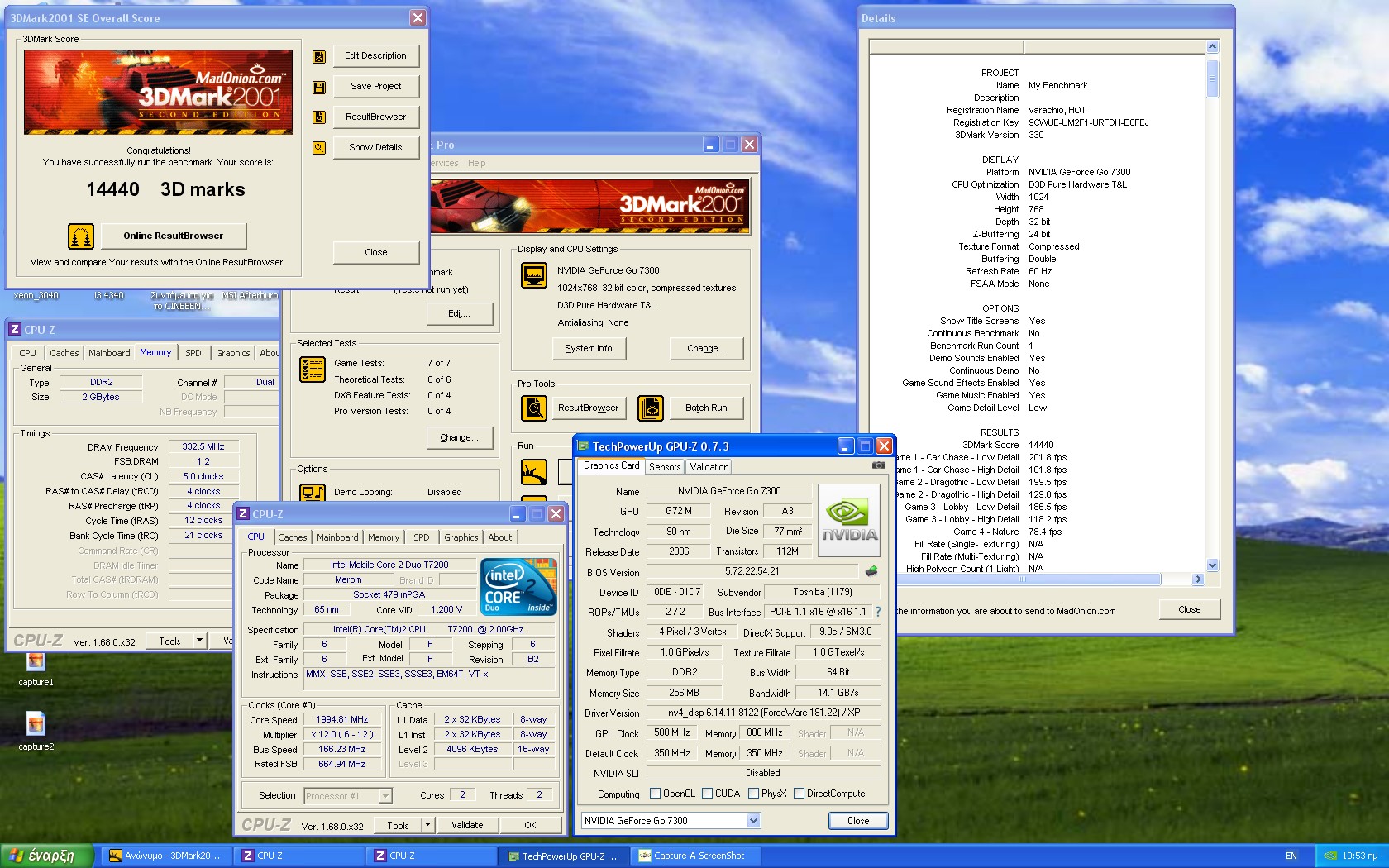Click the Options demo looping icon
The width and height of the screenshot is (1389, 868).
click(x=313, y=493)
